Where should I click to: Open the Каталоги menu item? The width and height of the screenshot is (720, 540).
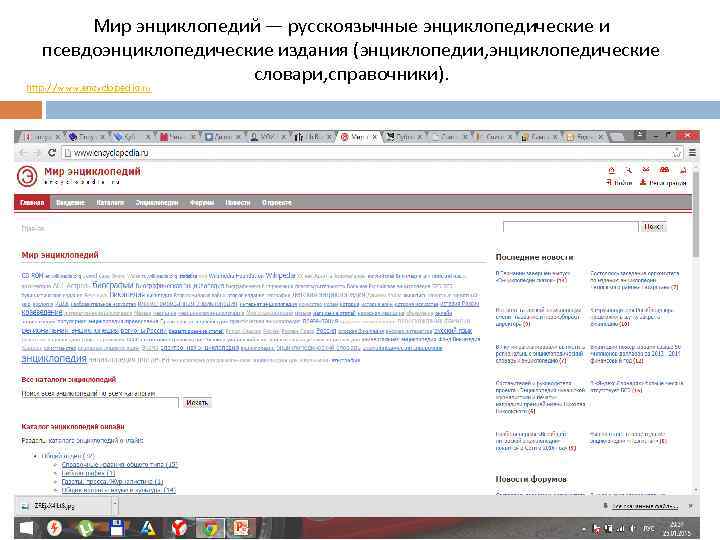110,202
